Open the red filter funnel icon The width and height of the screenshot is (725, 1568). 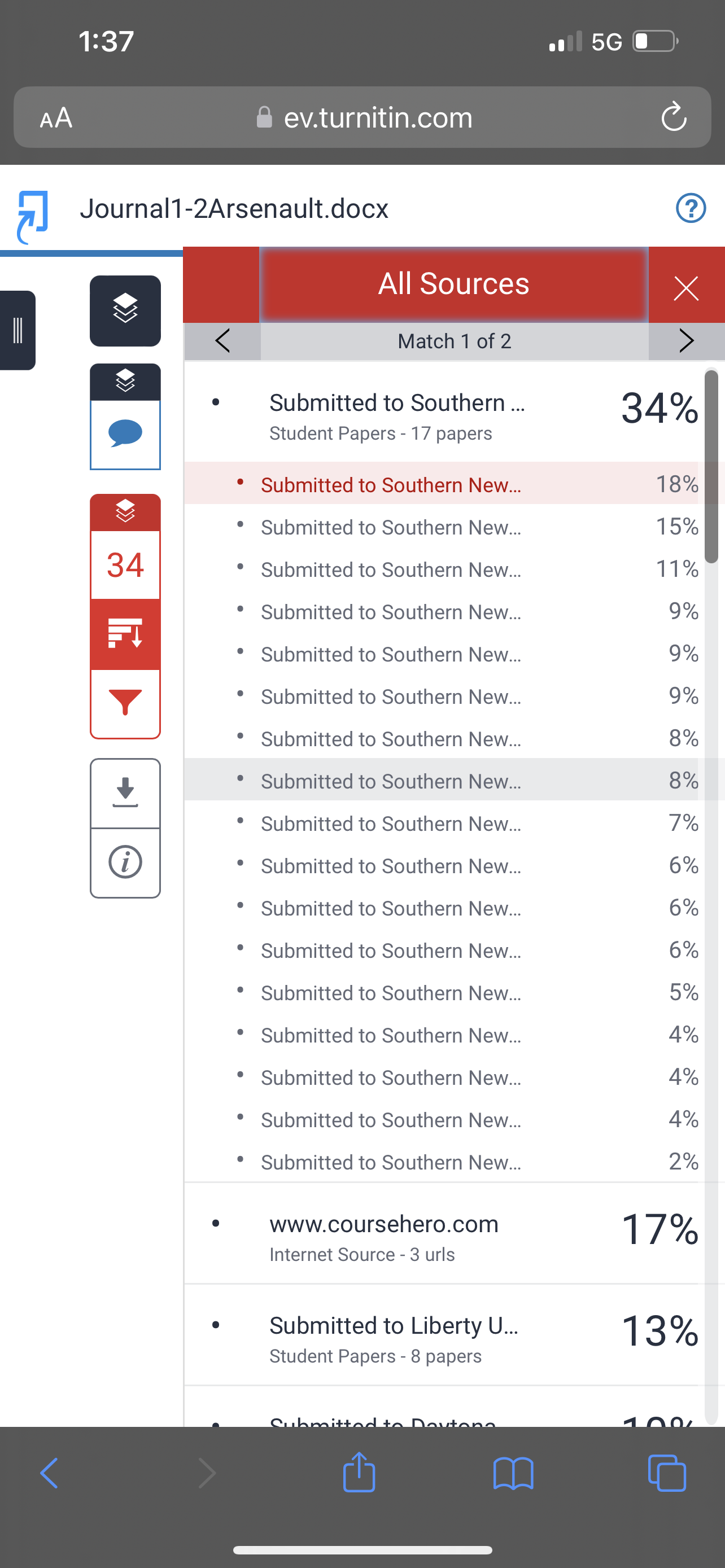[x=125, y=703]
